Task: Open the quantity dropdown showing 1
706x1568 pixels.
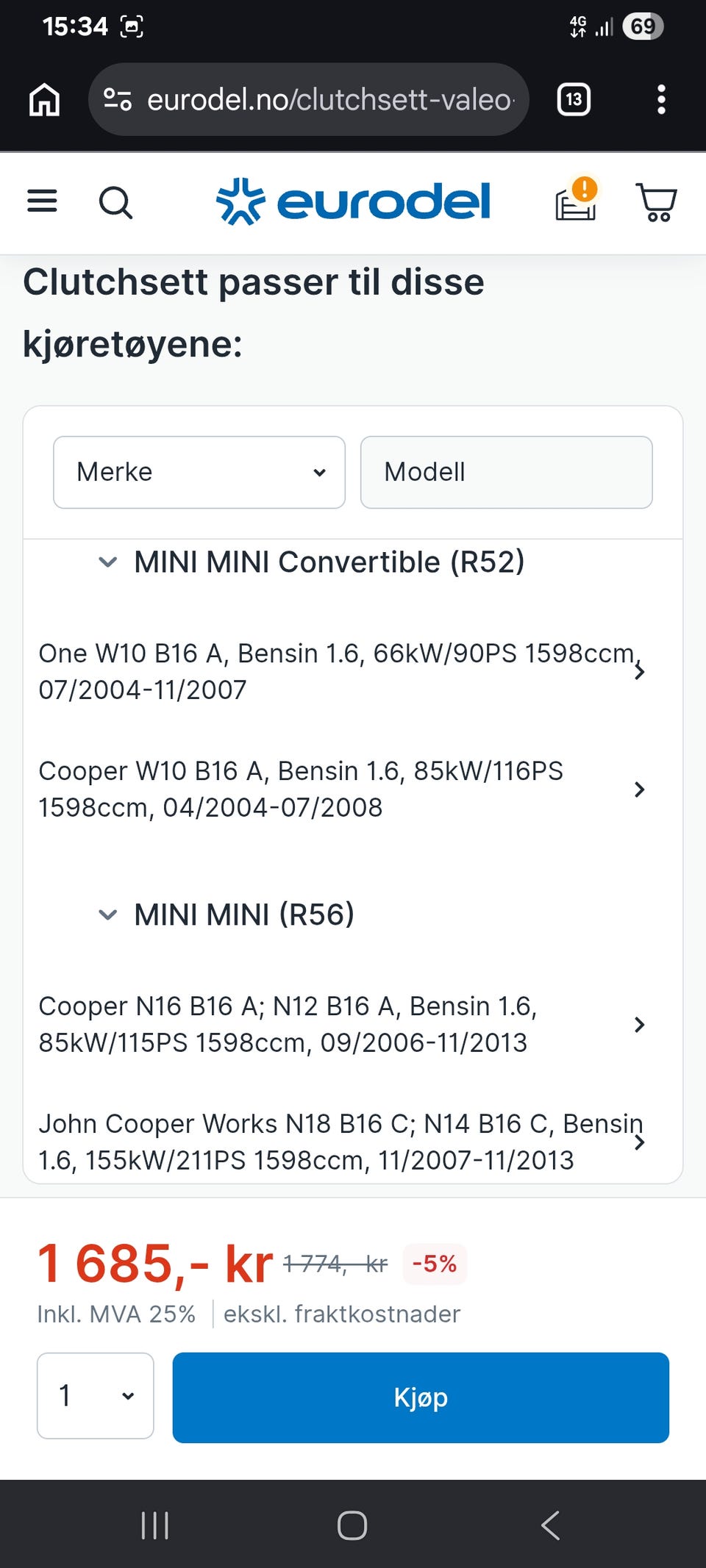Action: 96,1395
